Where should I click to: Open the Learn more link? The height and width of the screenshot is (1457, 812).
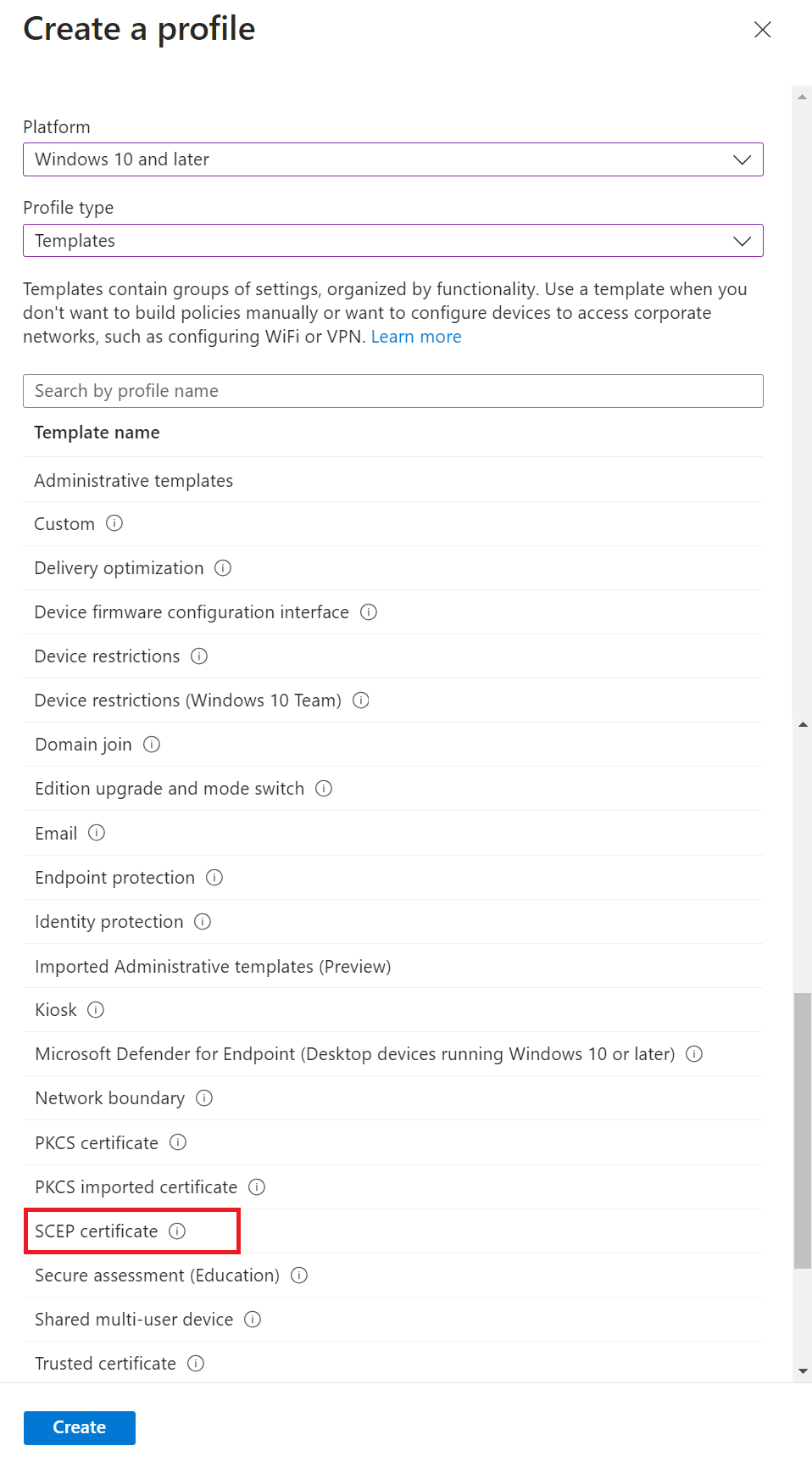pos(416,337)
